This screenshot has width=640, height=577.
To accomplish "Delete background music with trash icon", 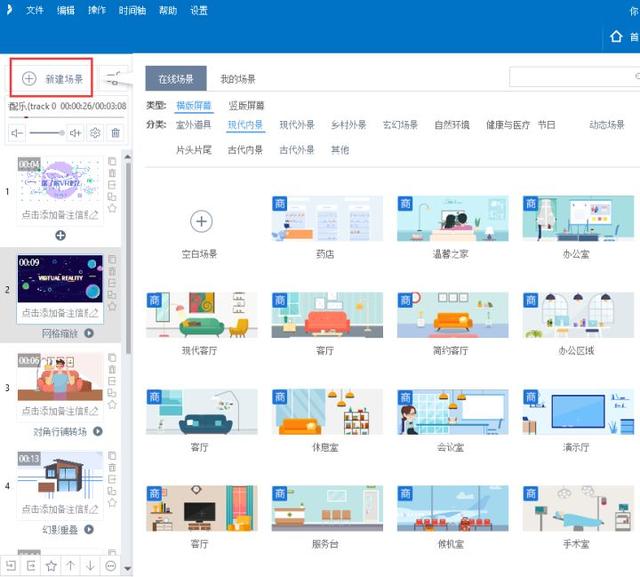I will (115, 132).
